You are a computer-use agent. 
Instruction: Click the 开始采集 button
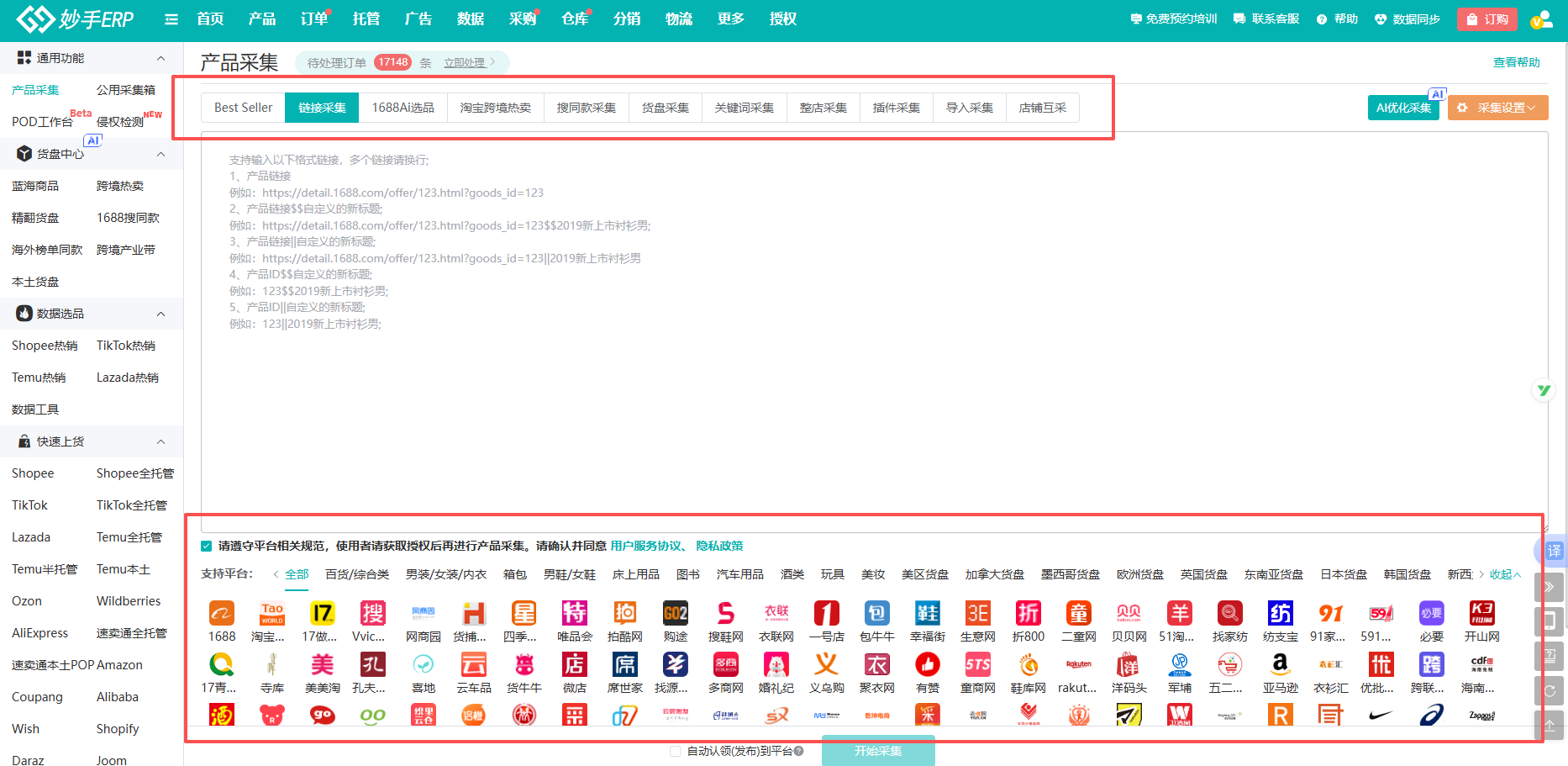[x=878, y=751]
